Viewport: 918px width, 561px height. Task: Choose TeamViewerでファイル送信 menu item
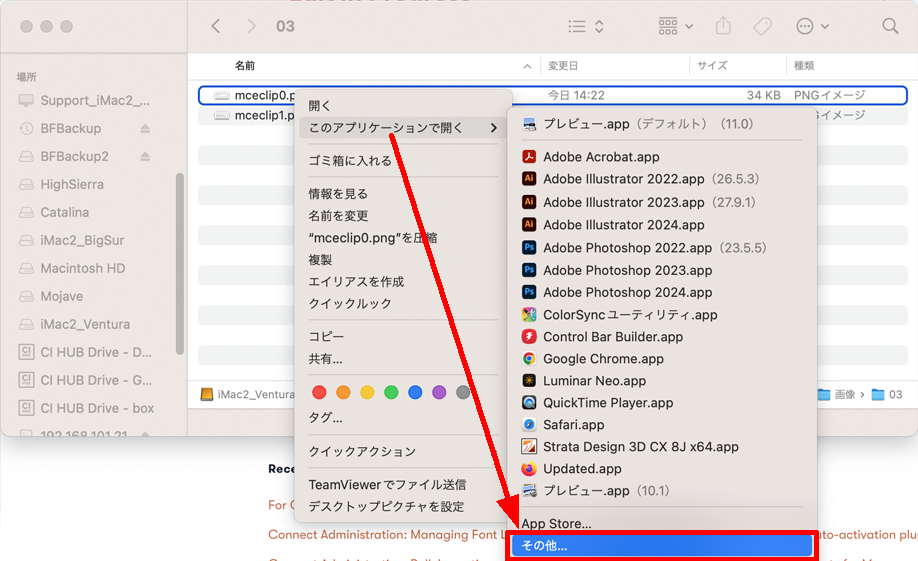(387, 485)
